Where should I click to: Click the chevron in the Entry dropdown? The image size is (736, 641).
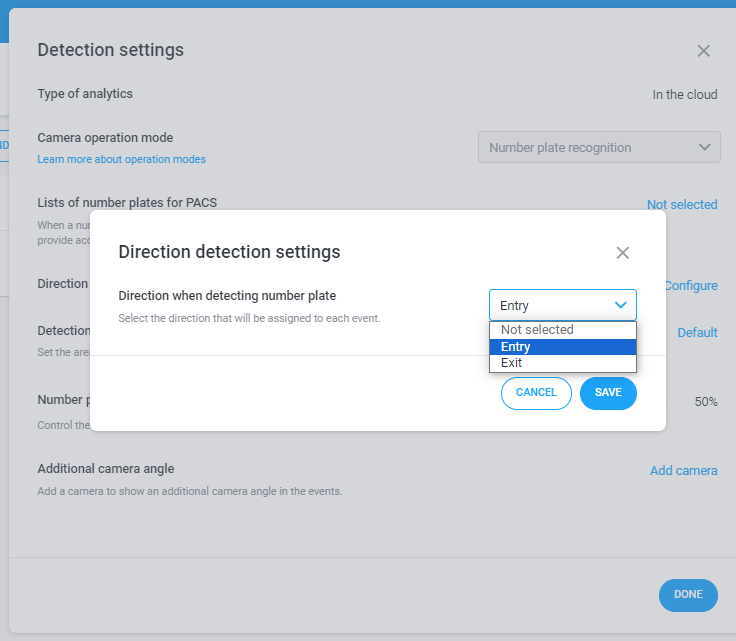(621, 305)
